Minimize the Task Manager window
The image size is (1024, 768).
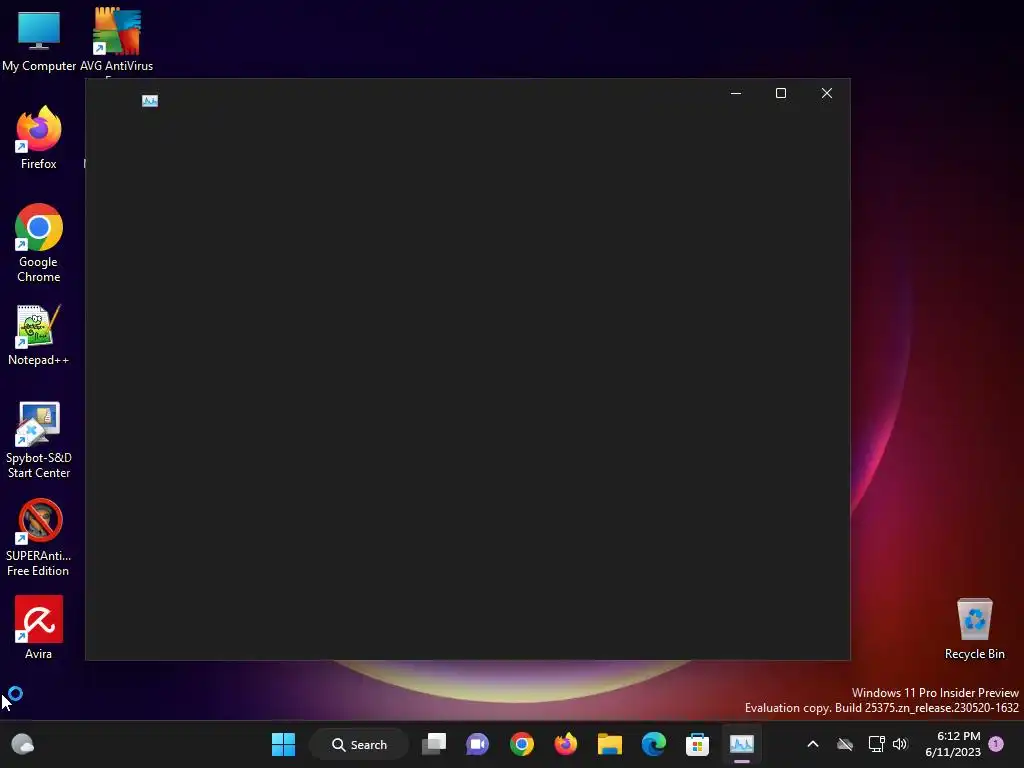coord(736,93)
